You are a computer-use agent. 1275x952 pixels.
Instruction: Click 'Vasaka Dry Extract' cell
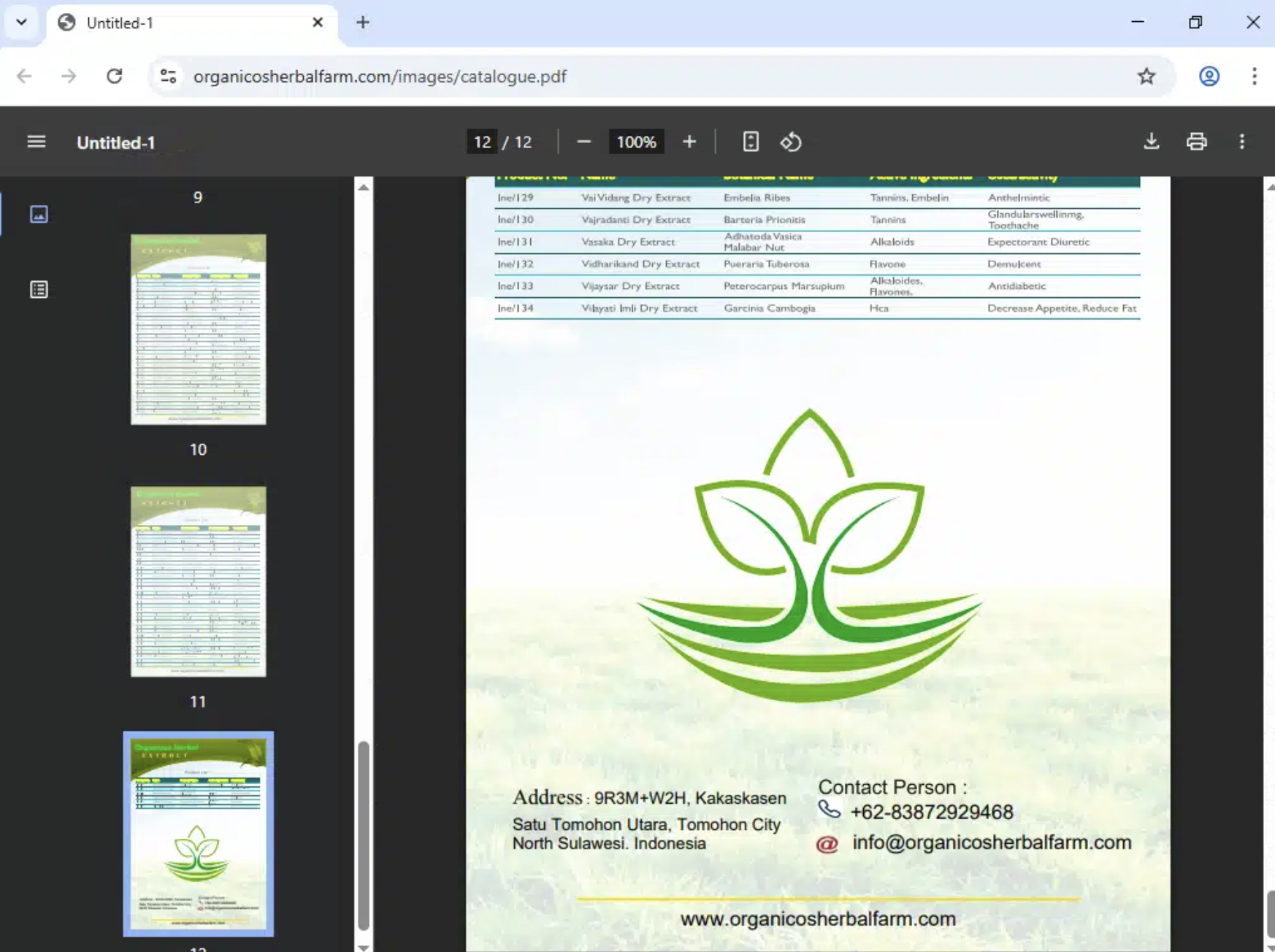(x=628, y=242)
